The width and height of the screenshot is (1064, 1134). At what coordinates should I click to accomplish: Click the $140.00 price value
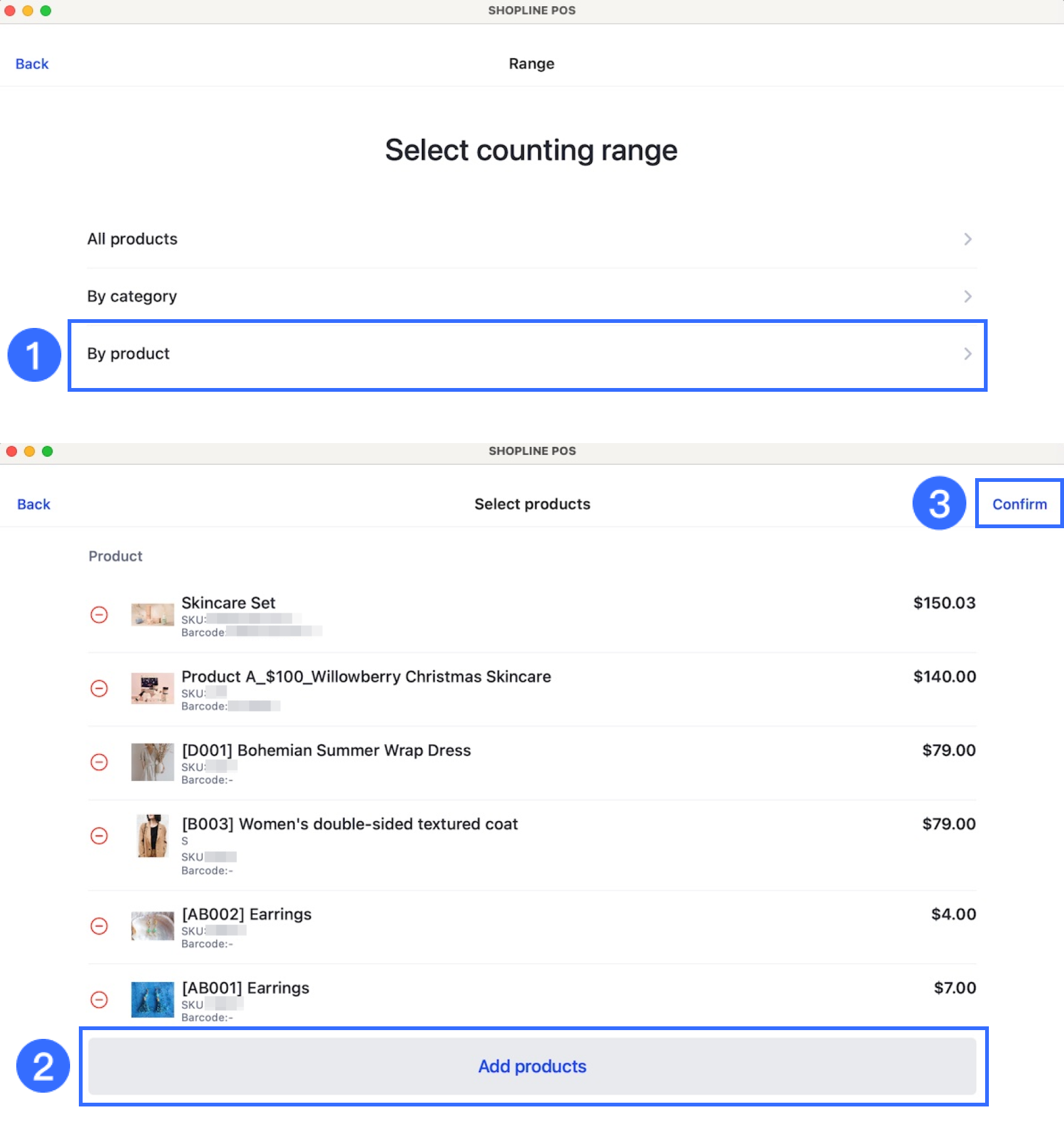click(944, 677)
